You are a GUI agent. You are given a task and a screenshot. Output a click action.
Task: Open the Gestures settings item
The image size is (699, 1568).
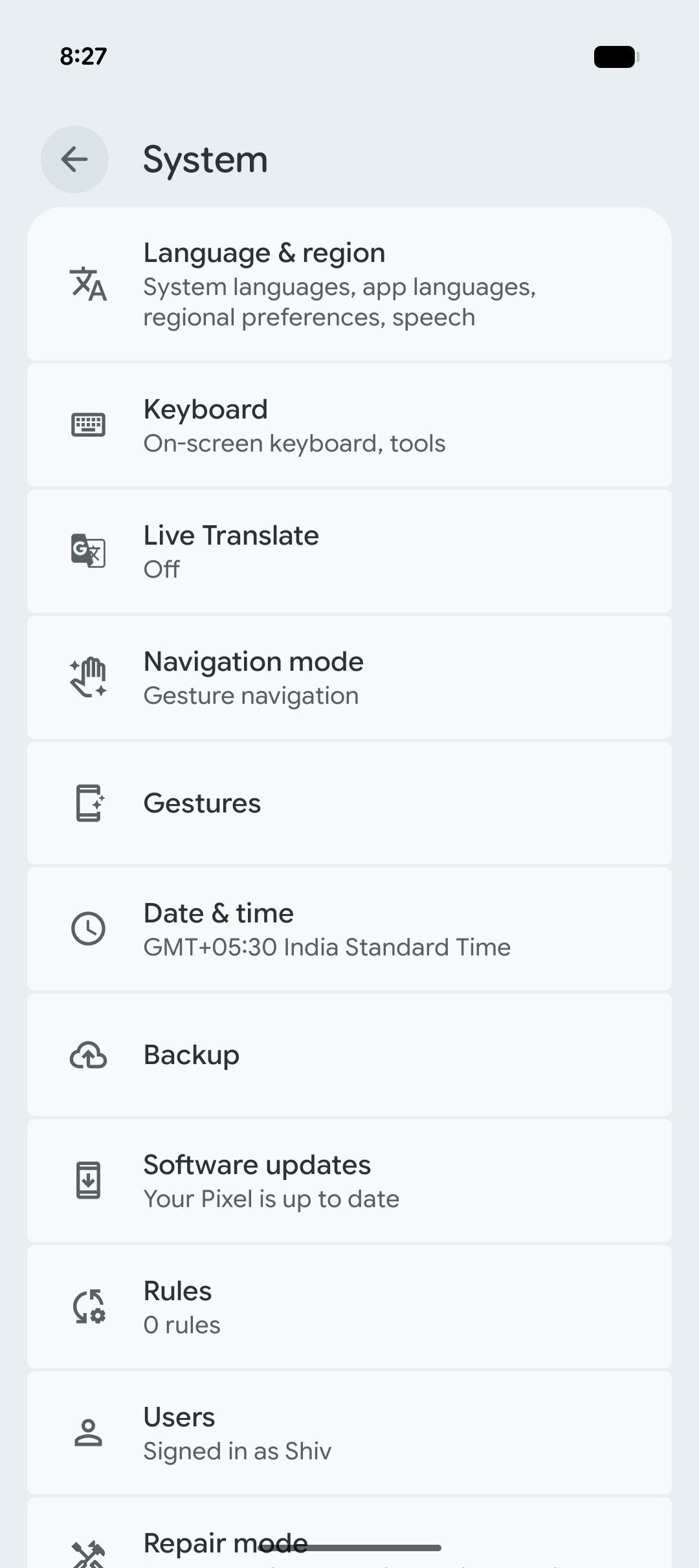[349, 803]
